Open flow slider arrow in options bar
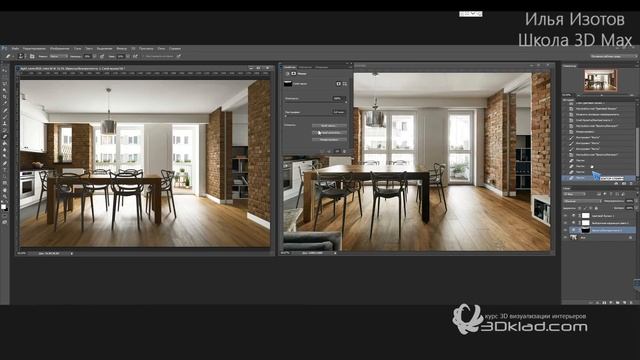This screenshot has height=360, width=640. point(128,56)
